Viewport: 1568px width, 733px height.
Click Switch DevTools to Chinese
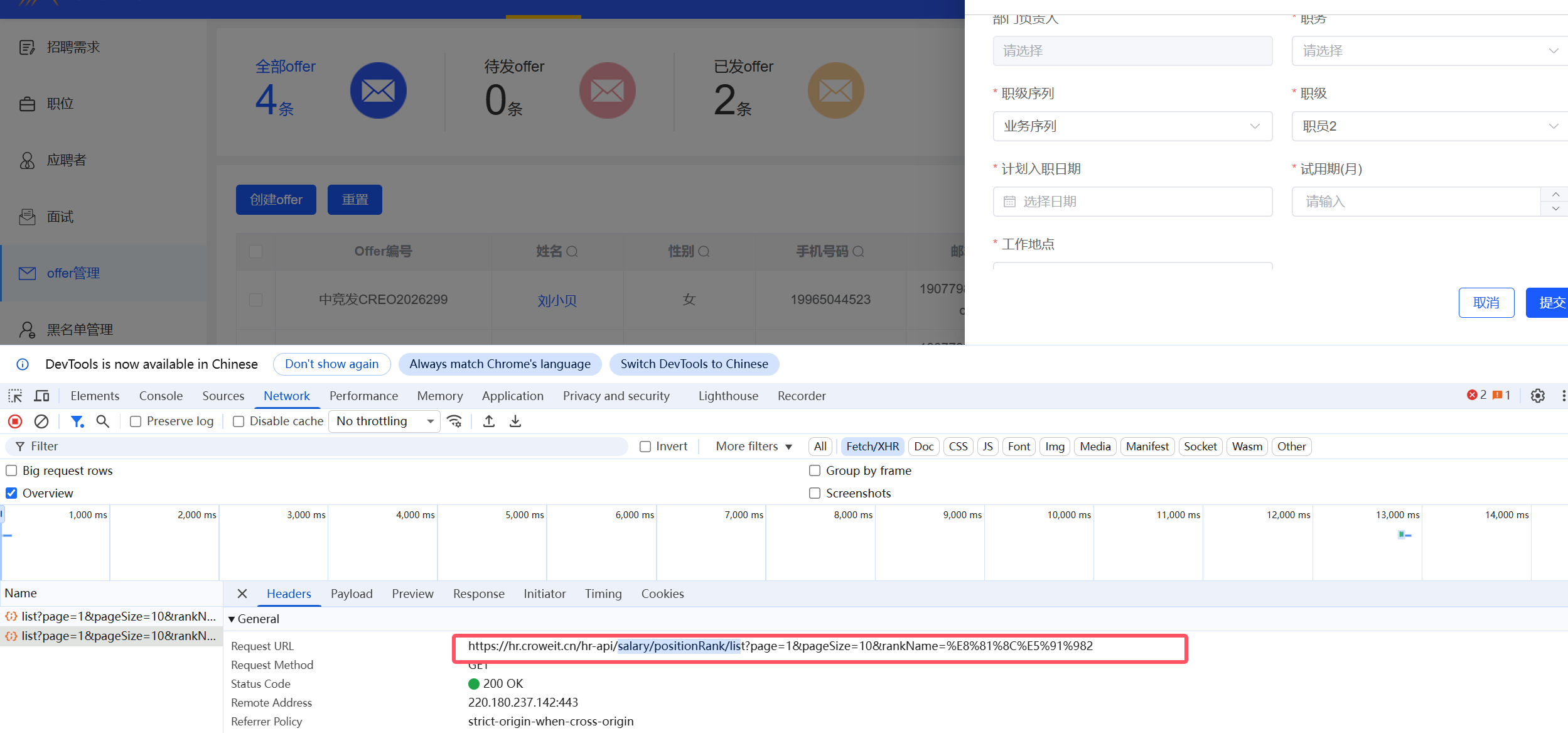click(694, 364)
